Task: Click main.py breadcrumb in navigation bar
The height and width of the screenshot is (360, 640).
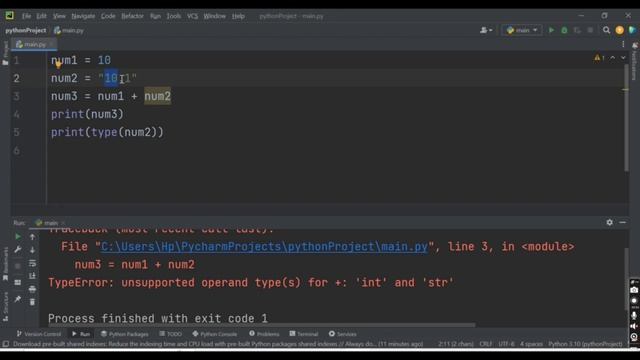Action: pos(69,30)
